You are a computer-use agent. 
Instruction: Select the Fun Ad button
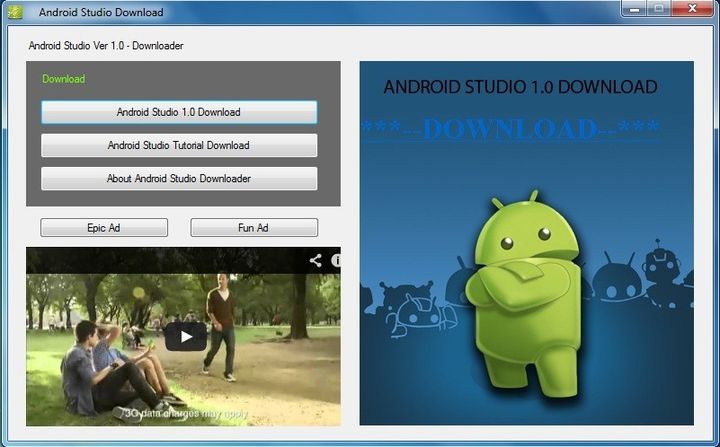[254, 227]
